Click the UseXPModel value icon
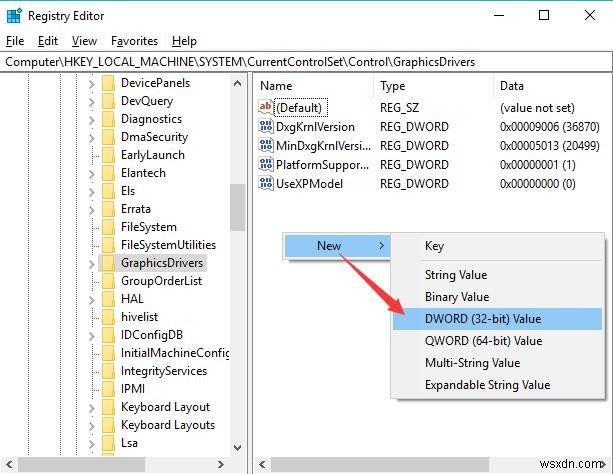613x474 pixels. [266, 183]
